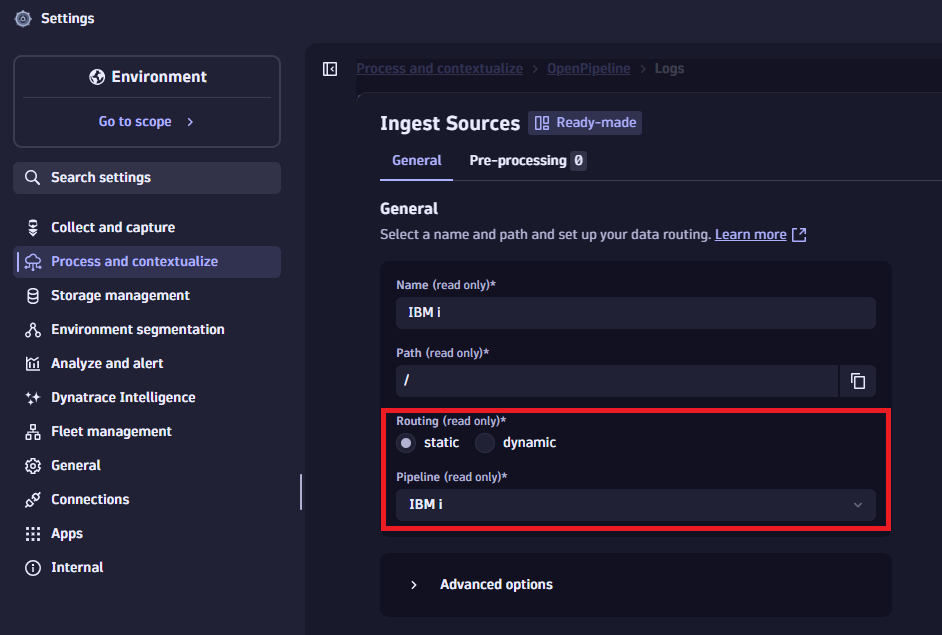
Task: Open Storage management settings
Action: 147,296
